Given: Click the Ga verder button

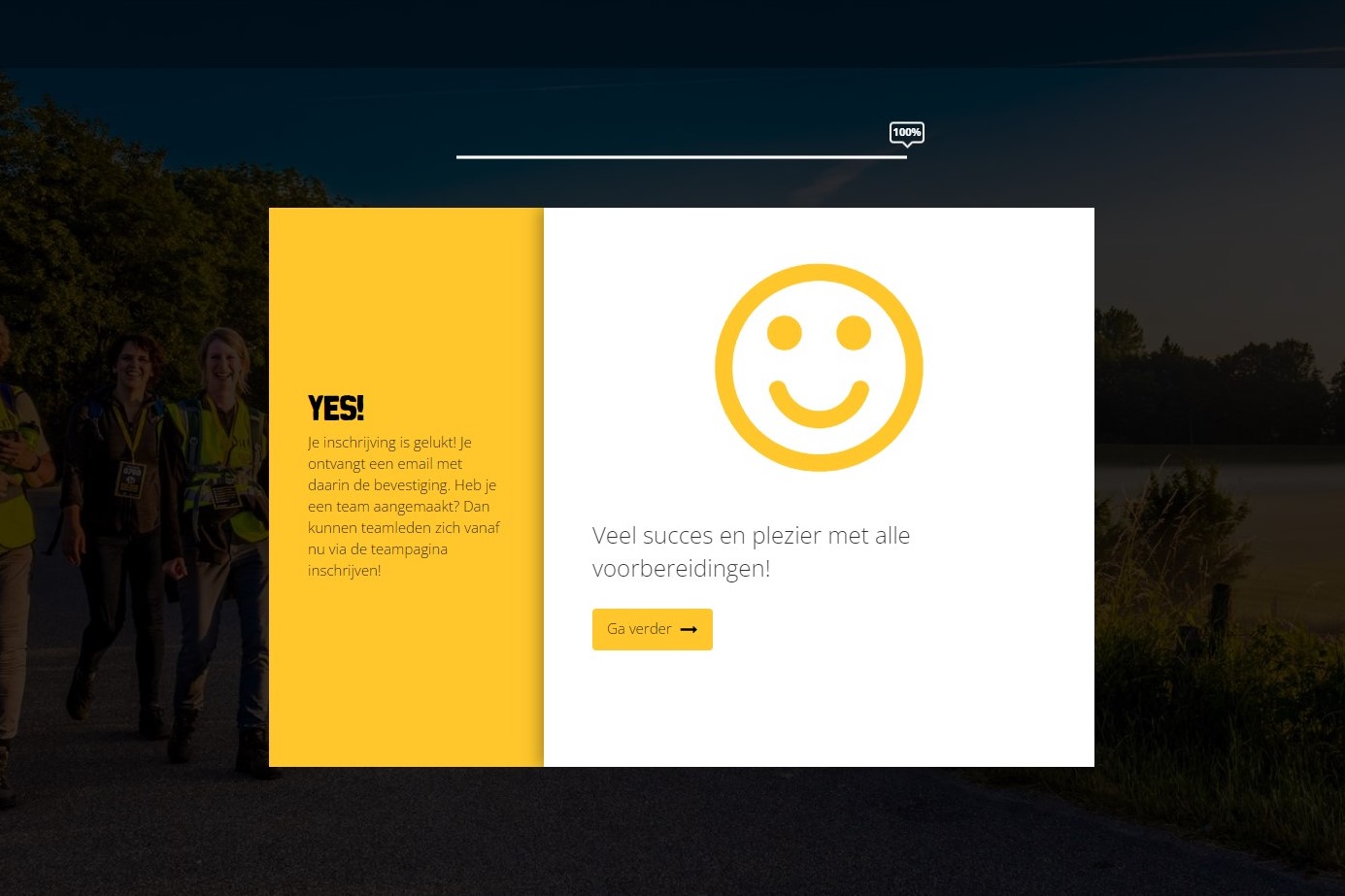Looking at the screenshot, I should pyautogui.click(x=652, y=629).
